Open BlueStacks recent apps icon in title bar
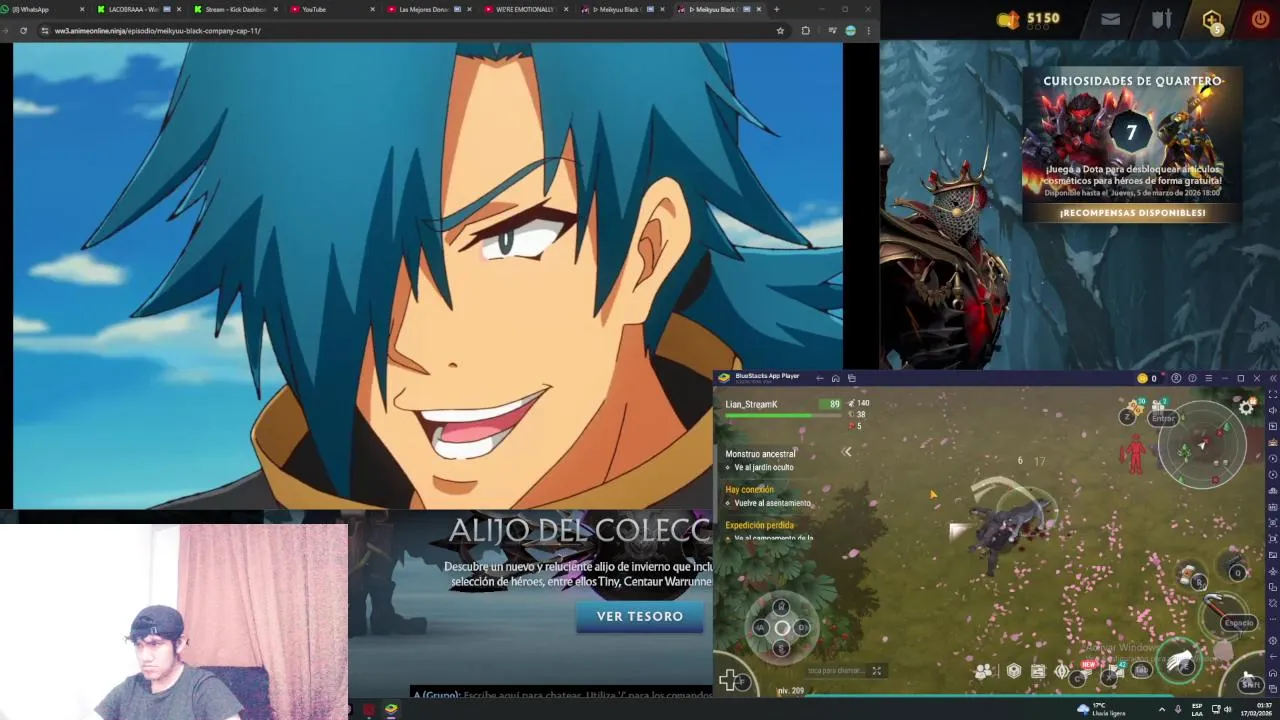This screenshot has width=1280, height=720. [851, 378]
